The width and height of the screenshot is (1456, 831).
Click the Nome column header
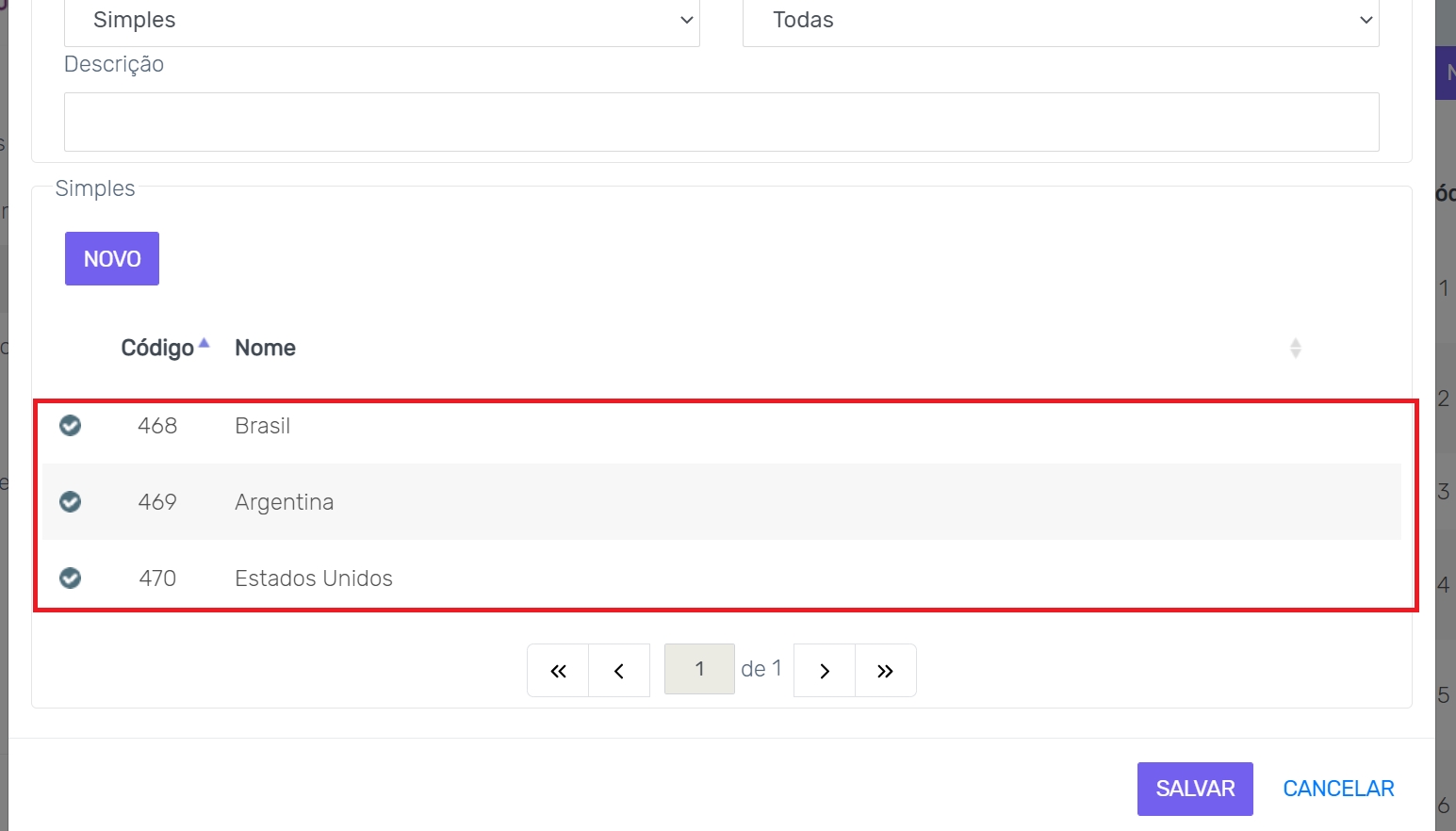(x=265, y=349)
